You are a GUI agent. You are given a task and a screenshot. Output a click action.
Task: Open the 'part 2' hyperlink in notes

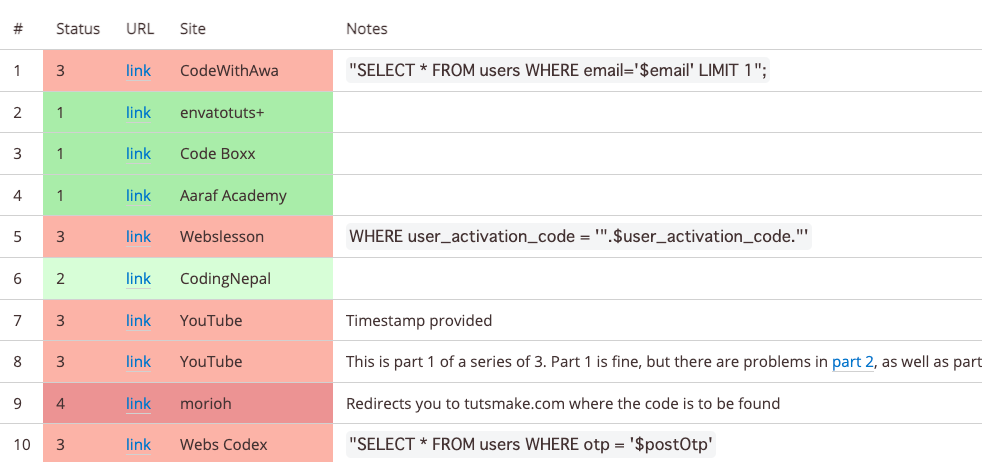pyautogui.click(x=852, y=362)
